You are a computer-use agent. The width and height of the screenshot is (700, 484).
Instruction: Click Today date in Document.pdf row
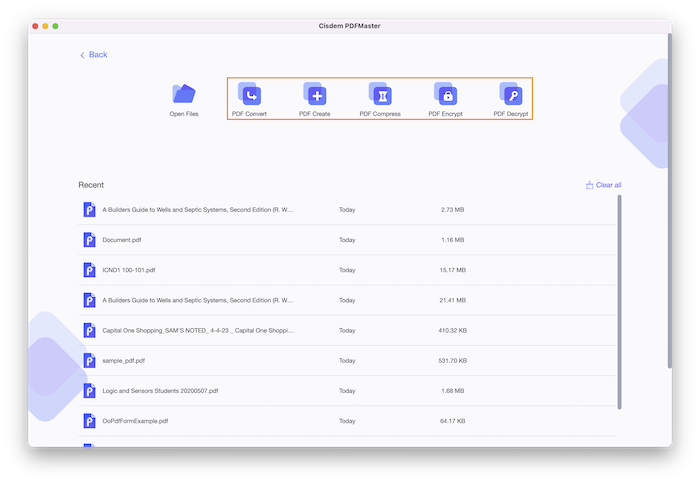click(347, 240)
